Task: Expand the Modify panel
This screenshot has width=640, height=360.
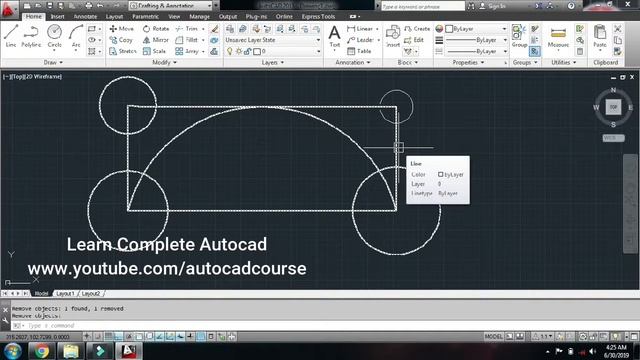Action: (164, 62)
